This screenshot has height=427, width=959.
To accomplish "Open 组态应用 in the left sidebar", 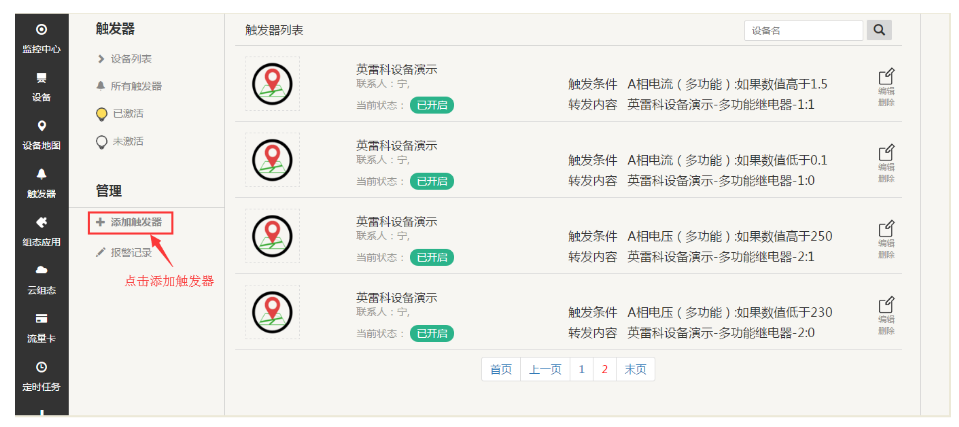I will click(41, 230).
